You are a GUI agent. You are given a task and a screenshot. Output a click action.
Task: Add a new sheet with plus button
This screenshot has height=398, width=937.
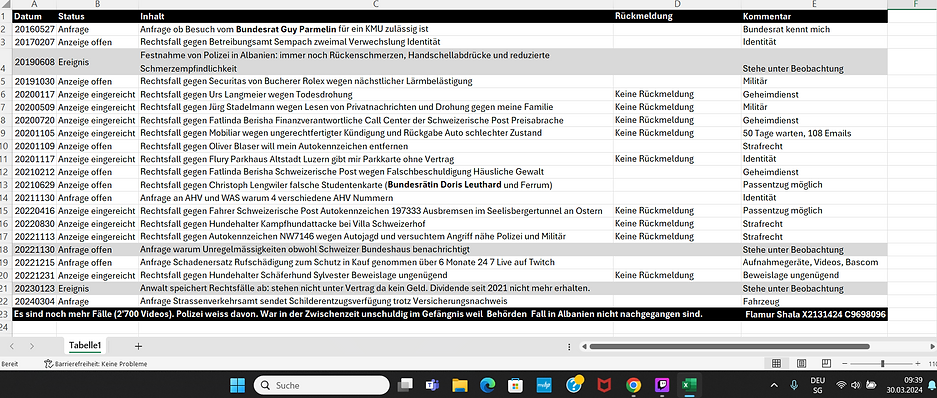(x=138, y=346)
